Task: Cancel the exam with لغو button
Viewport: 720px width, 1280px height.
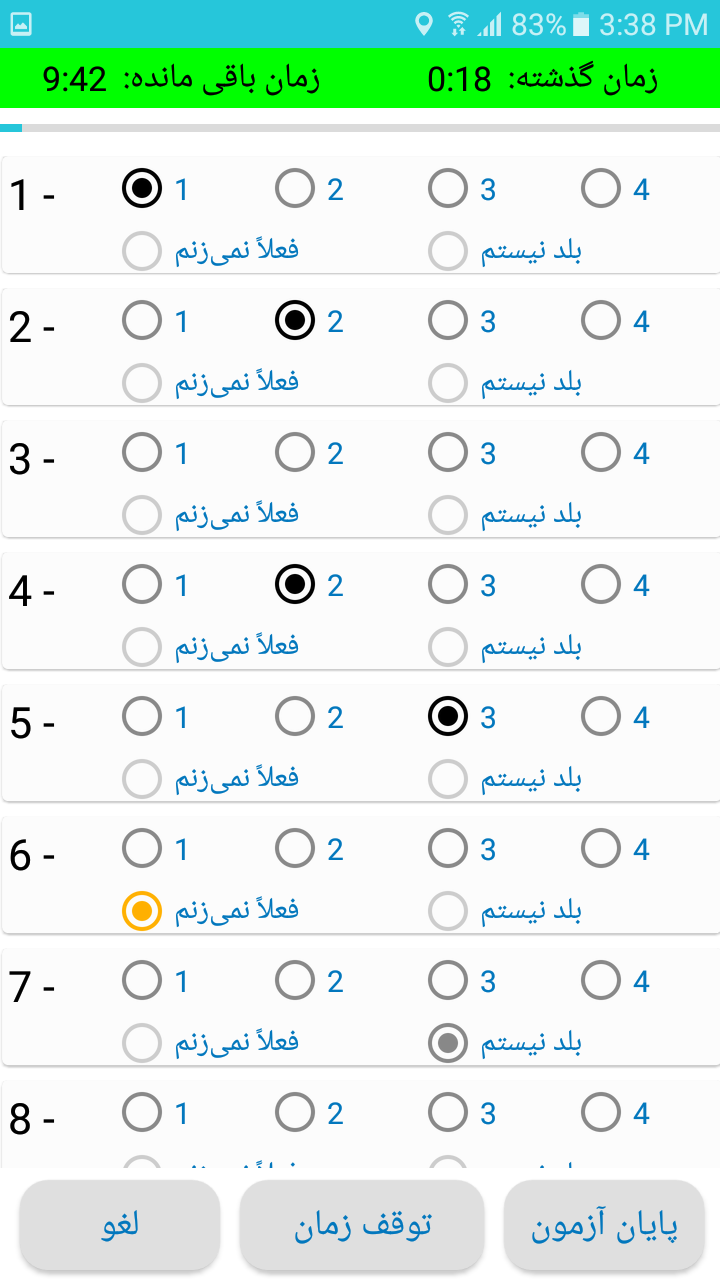Action: (120, 1227)
